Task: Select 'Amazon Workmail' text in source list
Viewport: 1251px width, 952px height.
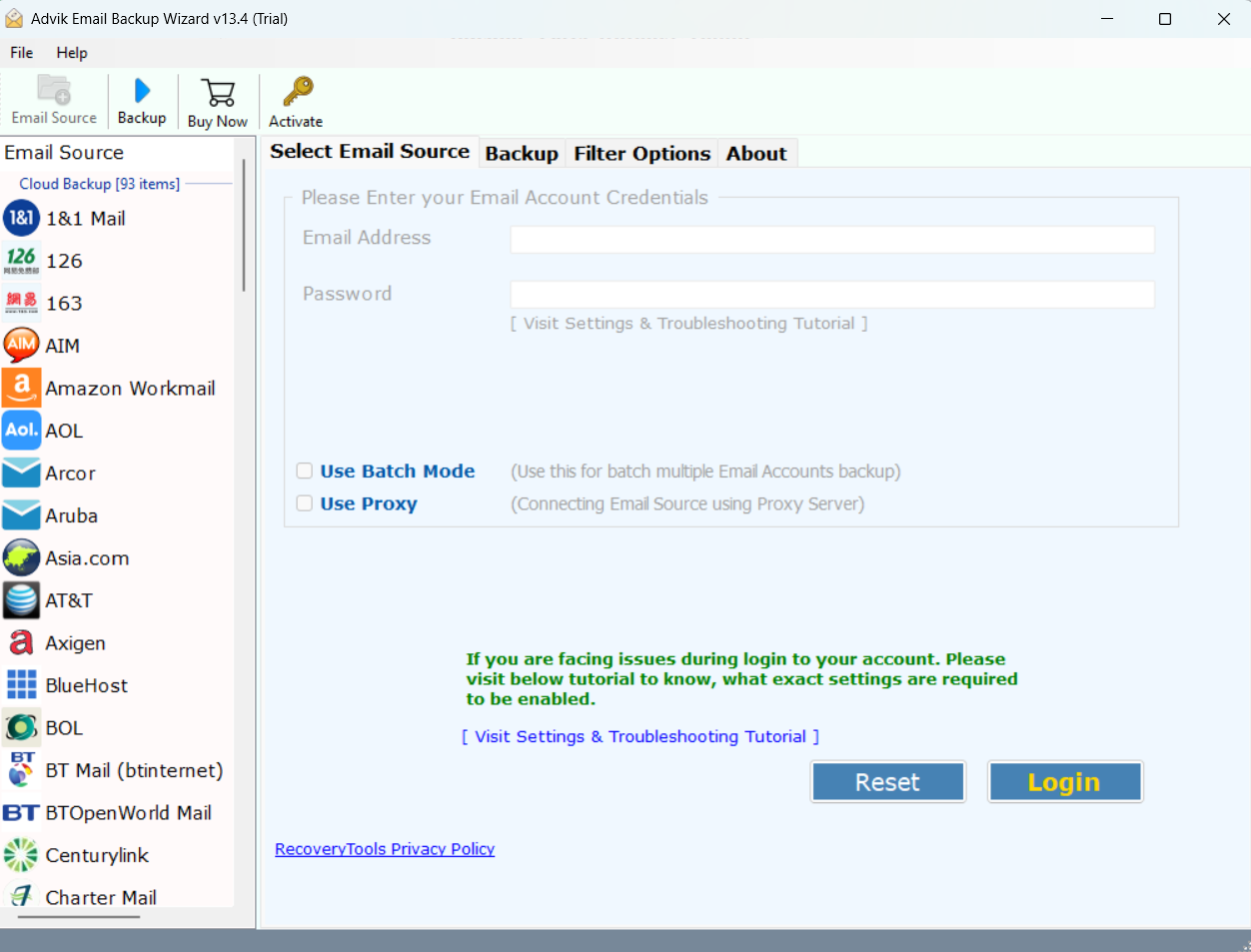Action: 131,388
